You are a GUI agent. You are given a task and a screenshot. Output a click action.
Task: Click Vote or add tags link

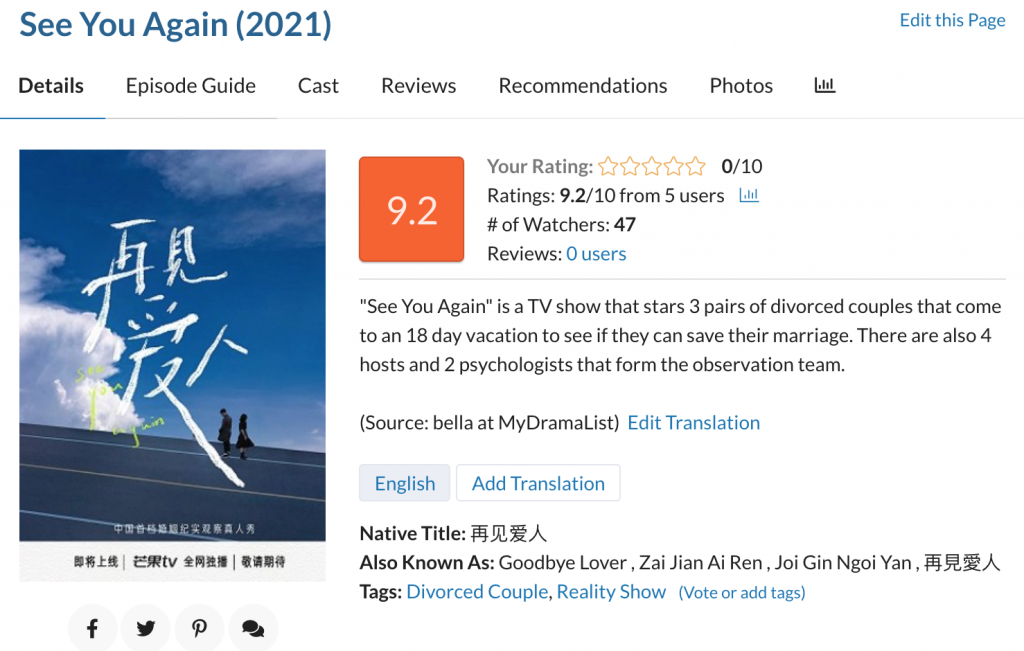pos(742,592)
